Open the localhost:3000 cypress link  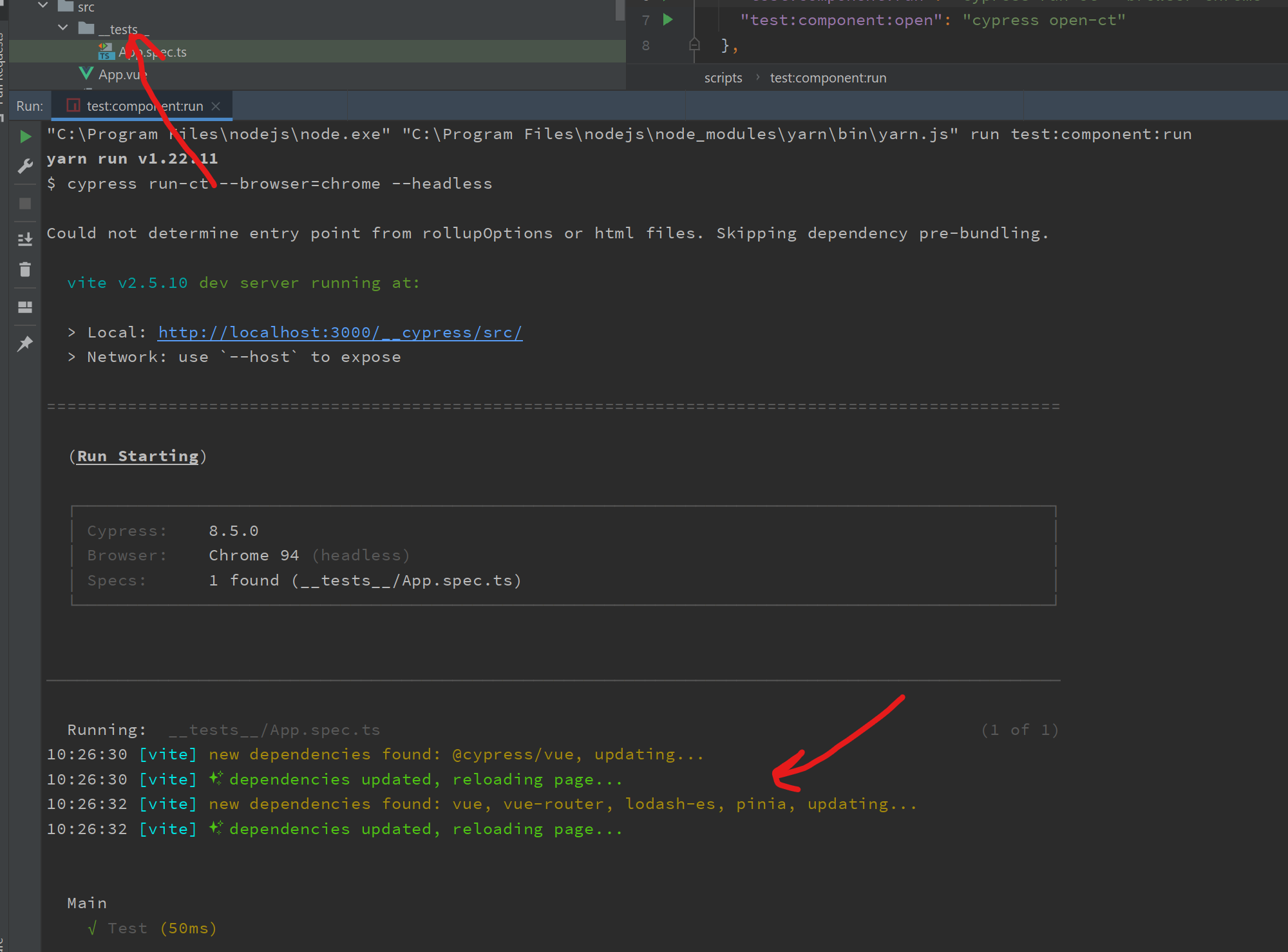point(339,332)
